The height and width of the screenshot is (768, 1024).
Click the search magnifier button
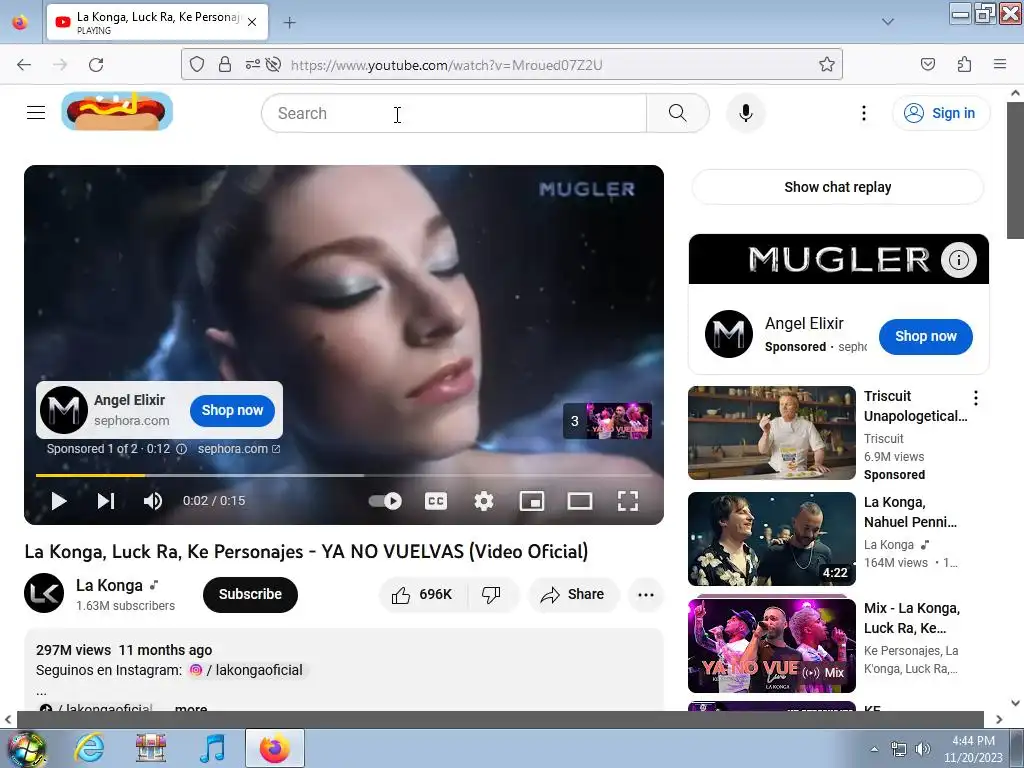click(678, 113)
